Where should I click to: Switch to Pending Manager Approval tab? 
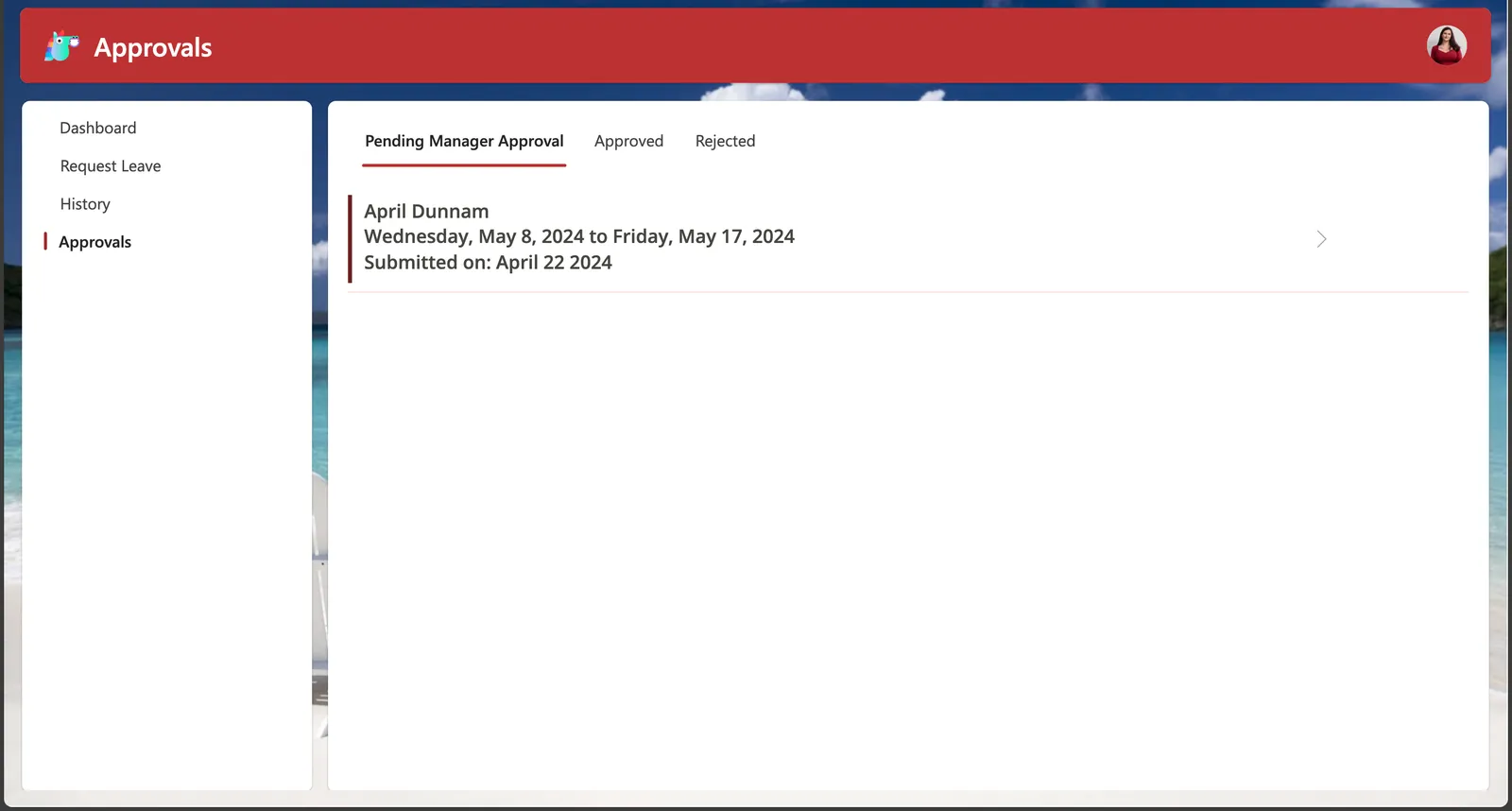coord(464,141)
